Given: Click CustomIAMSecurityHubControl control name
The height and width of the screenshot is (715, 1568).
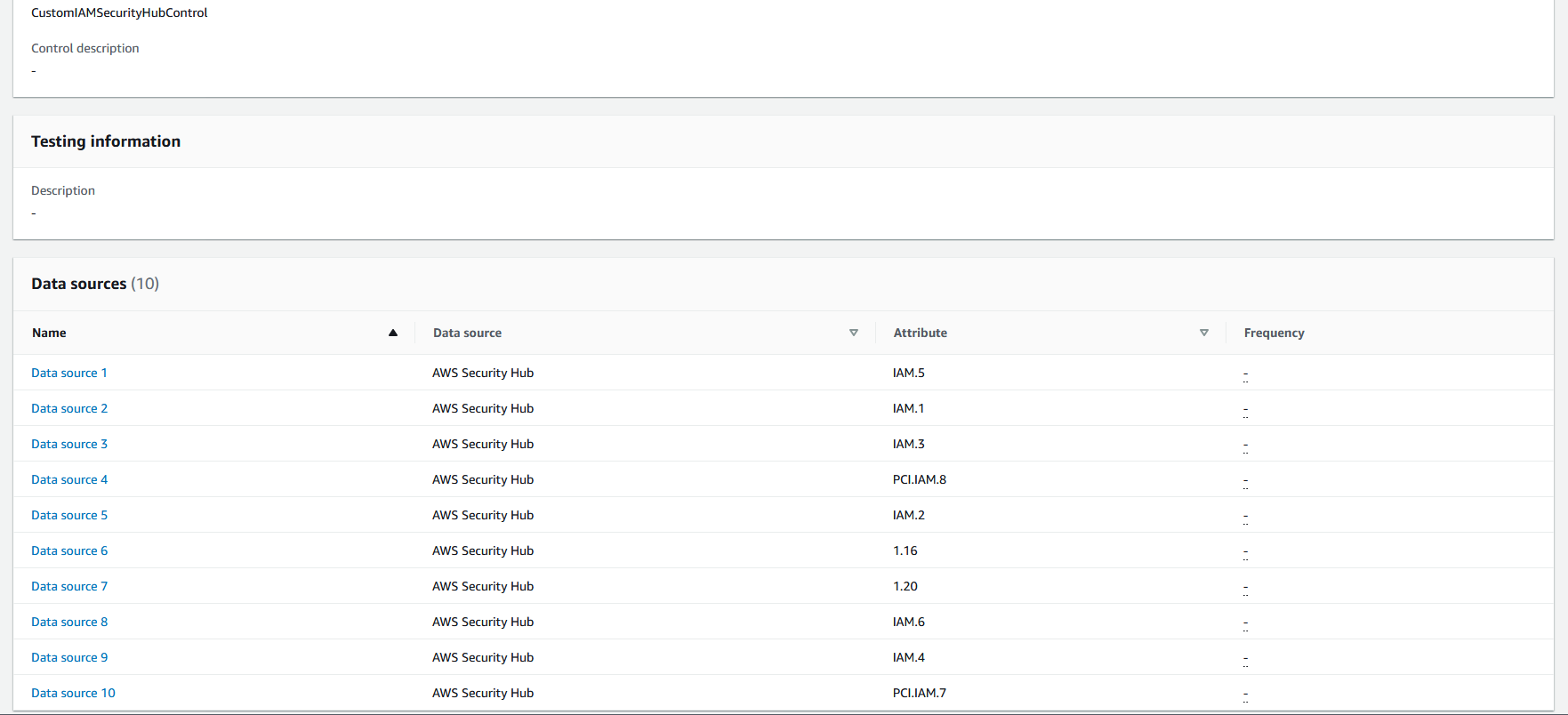Looking at the screenshot, I should click(119, 12).
